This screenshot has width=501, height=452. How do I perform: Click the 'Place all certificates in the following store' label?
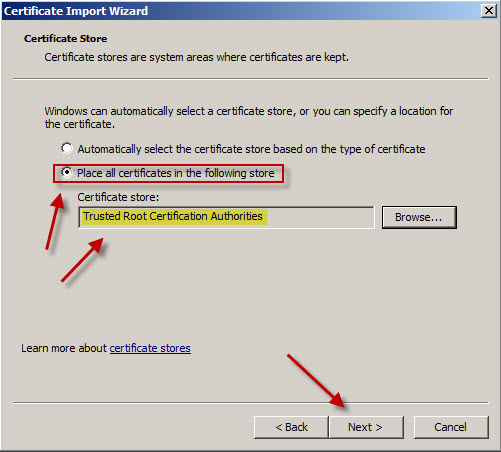tap(176, 173)
